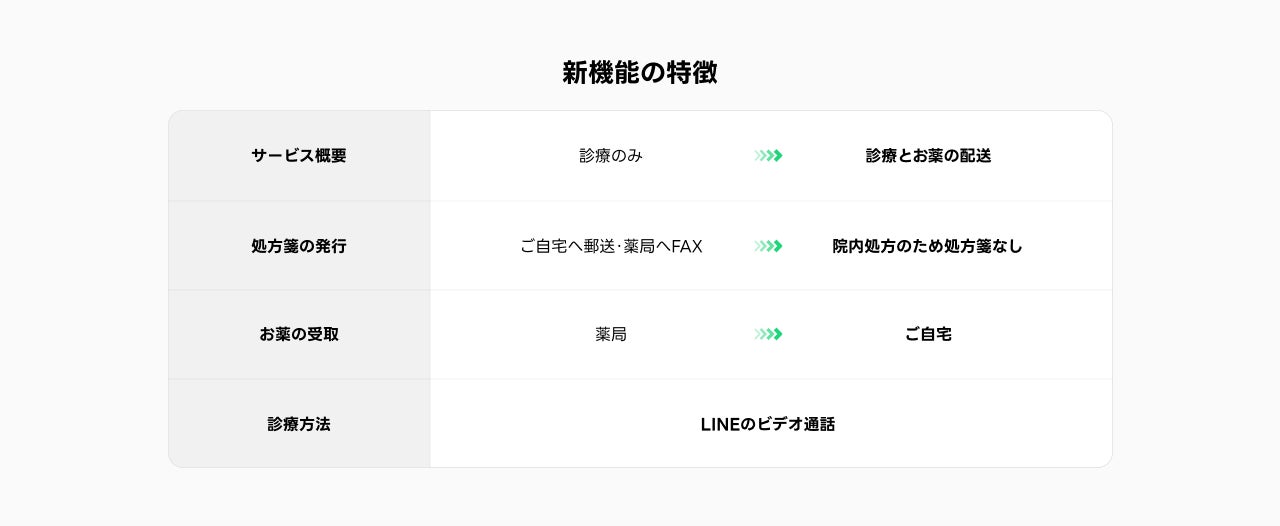1280x526 pixels.
Task: Click the words 院内処方 in the bold text
Action: pos(864,246)
